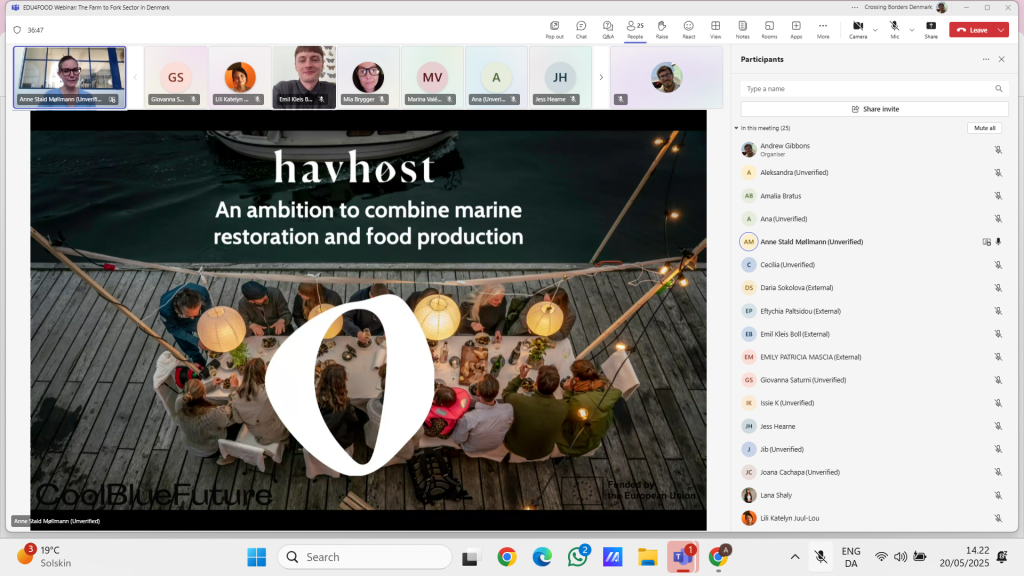Open the Windows Start menu
The width and height of the screenshot is (1024, 576).
tap(257, 557)
